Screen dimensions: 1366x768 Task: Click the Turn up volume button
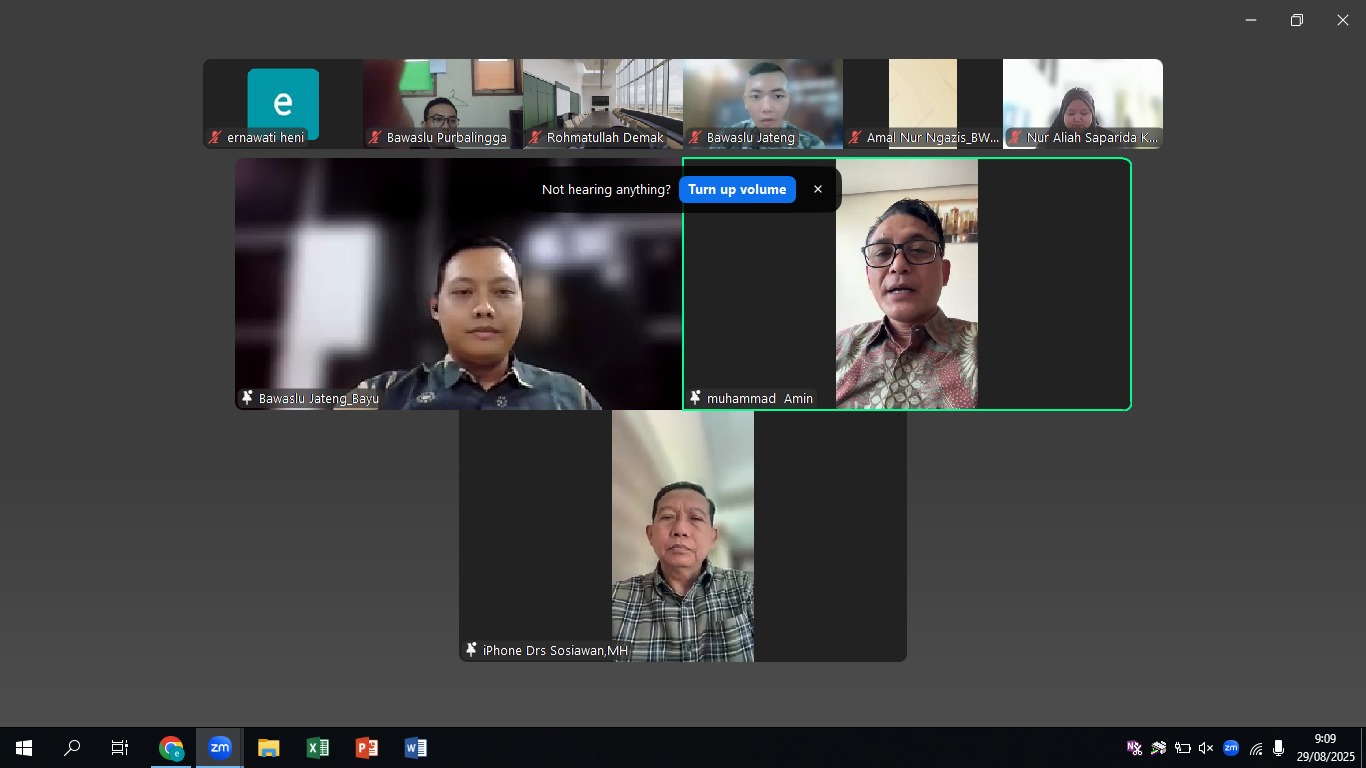coord(737,189)
